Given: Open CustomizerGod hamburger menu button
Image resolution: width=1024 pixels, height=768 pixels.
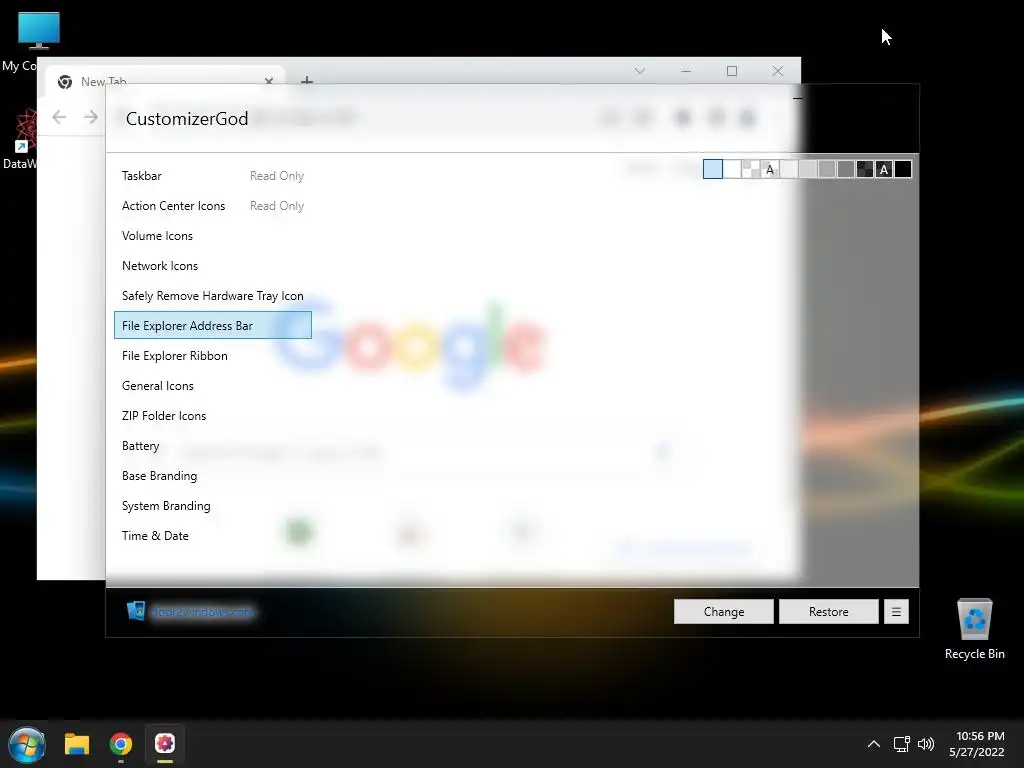Looking at the screenshot, I should 896,612.
